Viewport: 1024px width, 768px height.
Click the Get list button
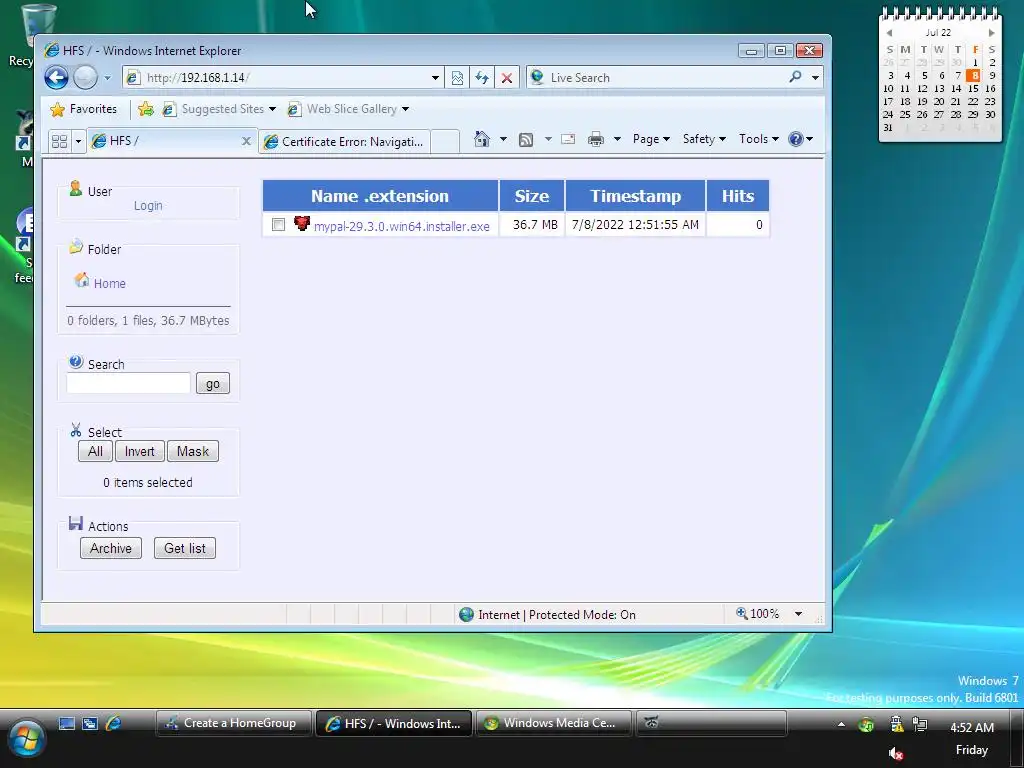click(185, 549)
